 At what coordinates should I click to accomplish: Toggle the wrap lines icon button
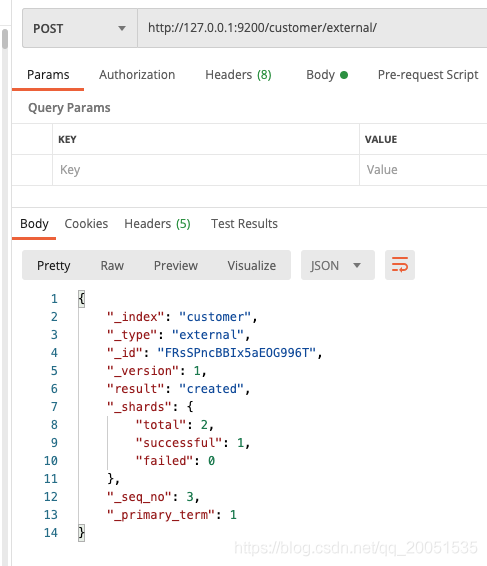click(400, 265)
